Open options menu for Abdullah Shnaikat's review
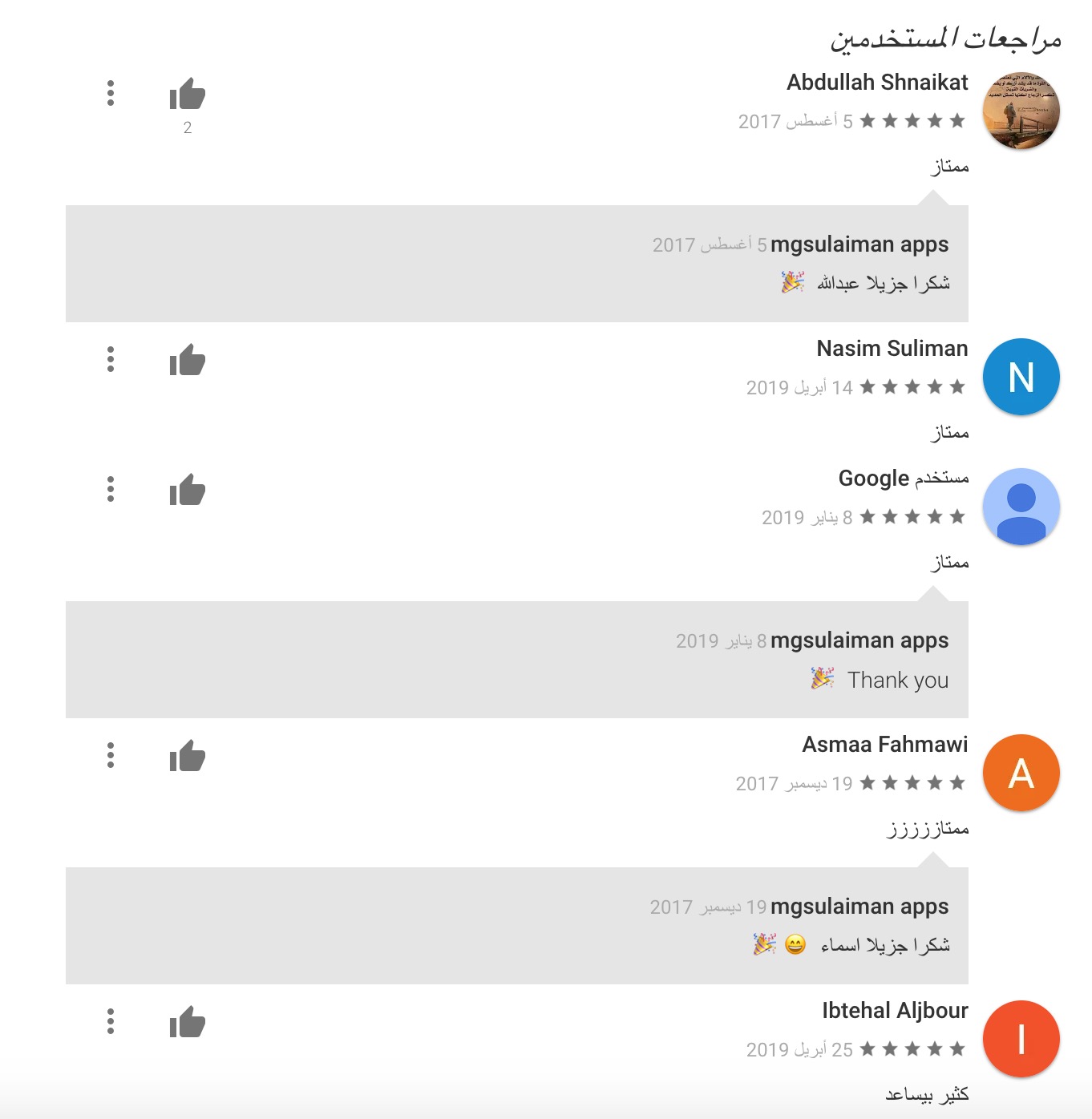The width and height of the screenshot is (1092, 1119). (x=111, y=93)
